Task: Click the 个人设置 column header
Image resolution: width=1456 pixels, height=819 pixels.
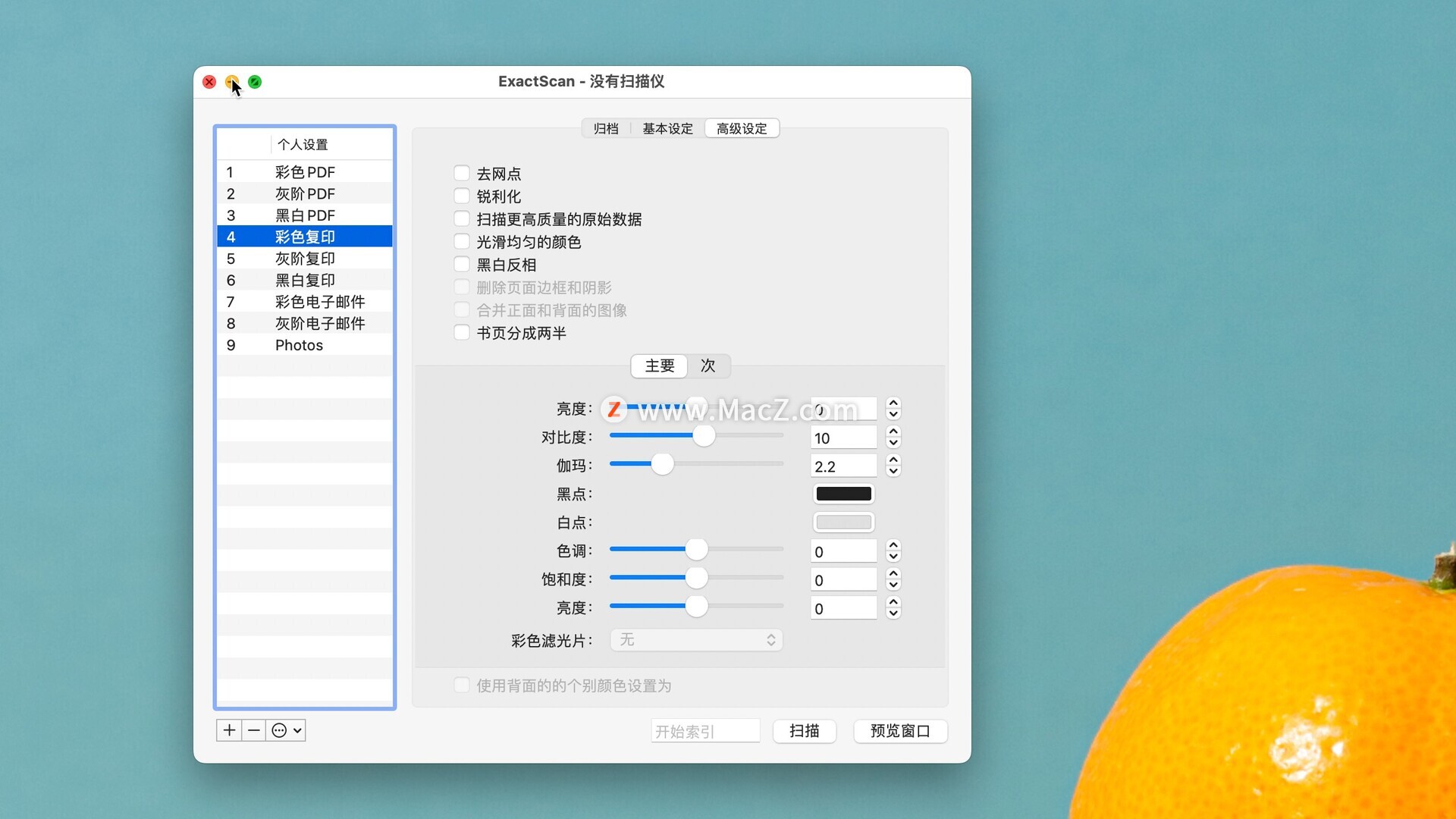Action: point(331,144)
